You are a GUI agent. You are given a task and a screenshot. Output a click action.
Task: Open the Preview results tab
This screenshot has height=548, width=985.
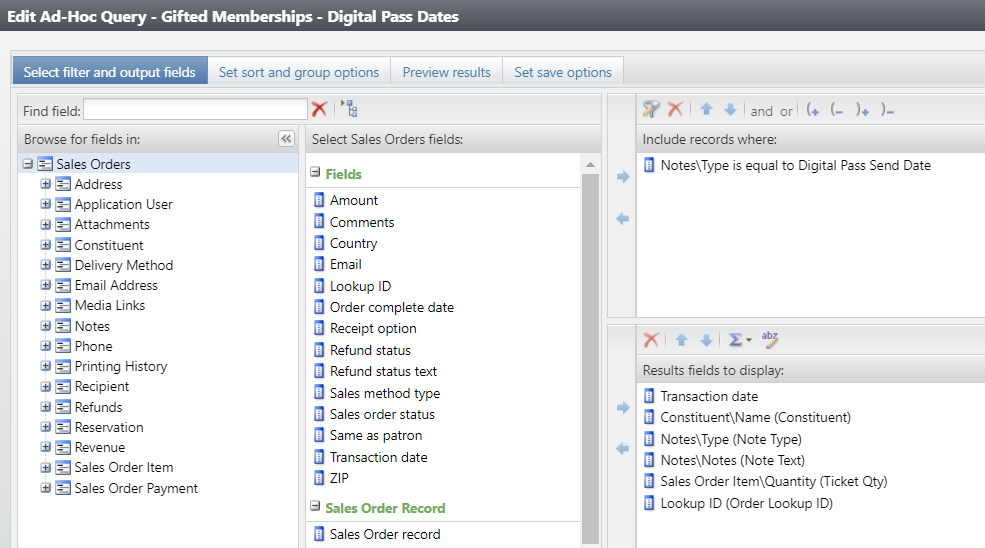click(447, 72)
